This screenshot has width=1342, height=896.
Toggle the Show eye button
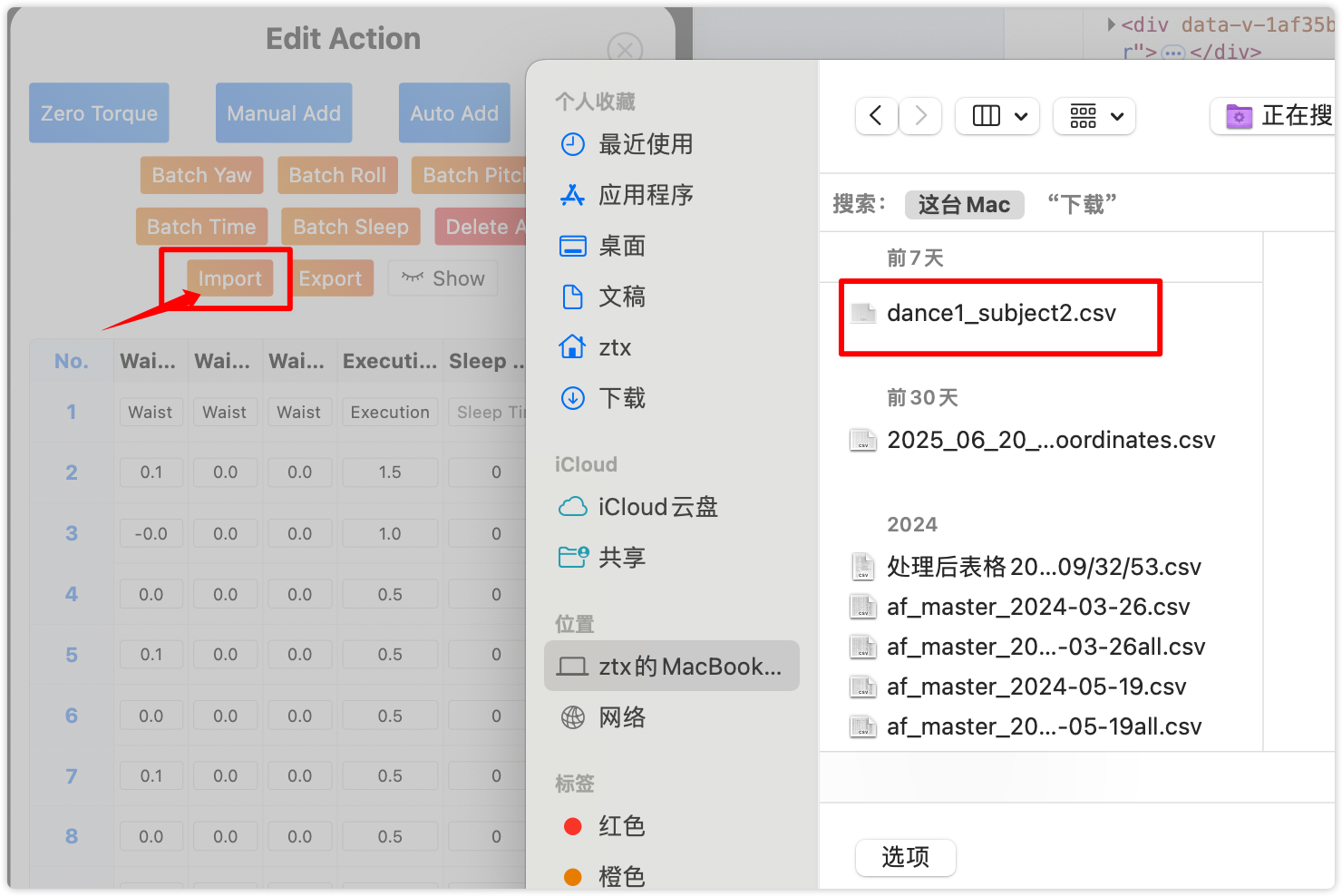point(443,278)
